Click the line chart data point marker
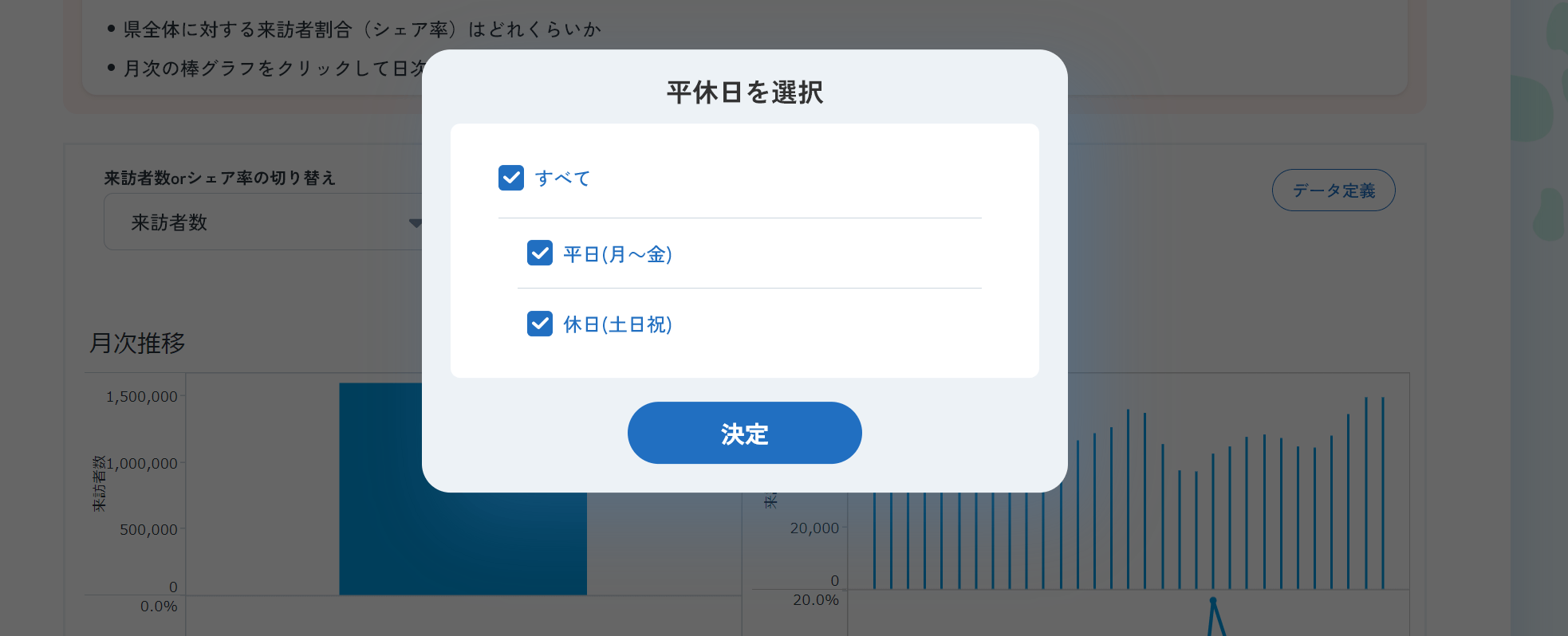Viewport: 1568px width, 636px height. click(1213, 600)
